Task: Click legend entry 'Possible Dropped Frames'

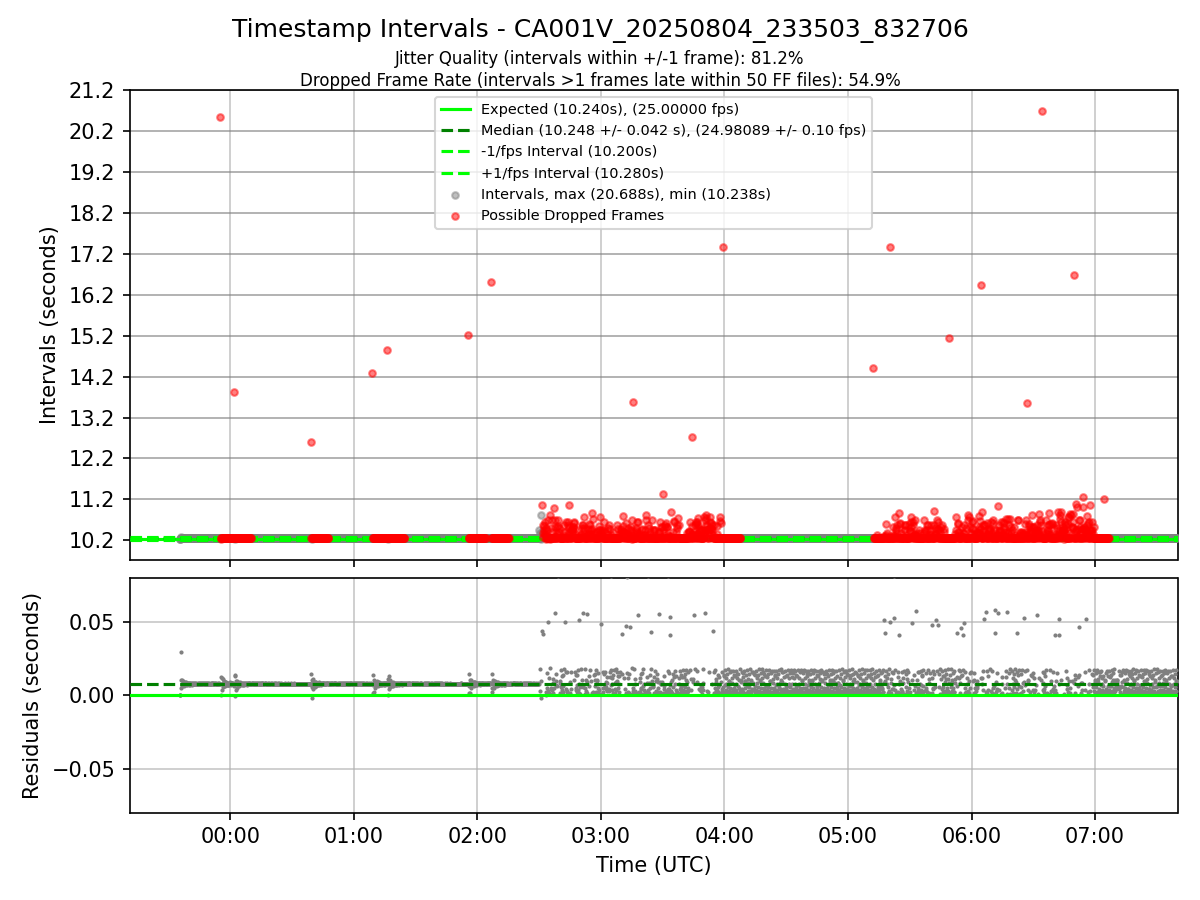Action: click(572, 215)
